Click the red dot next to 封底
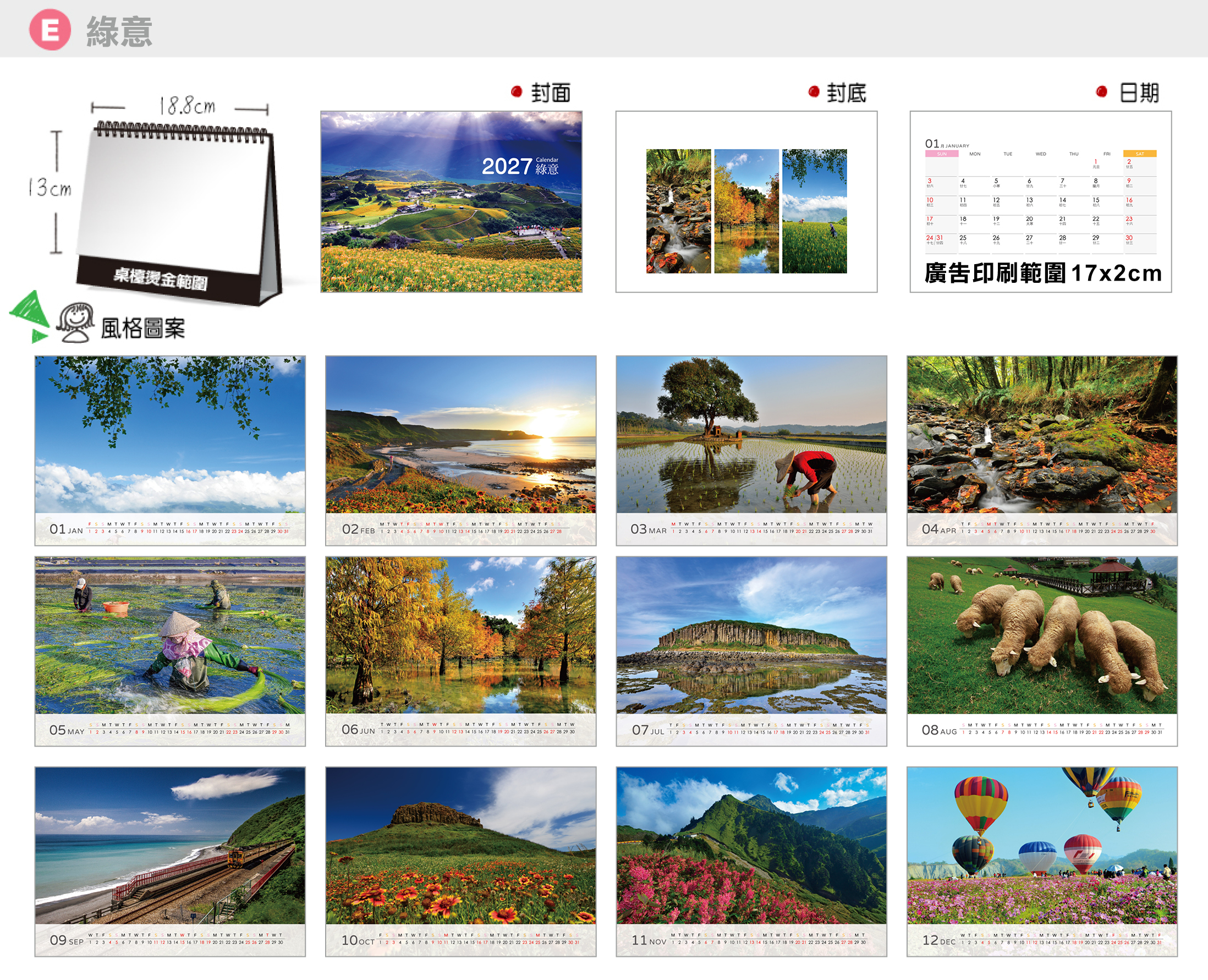This screenshot has height=980, width=1208. coord(814,91)
